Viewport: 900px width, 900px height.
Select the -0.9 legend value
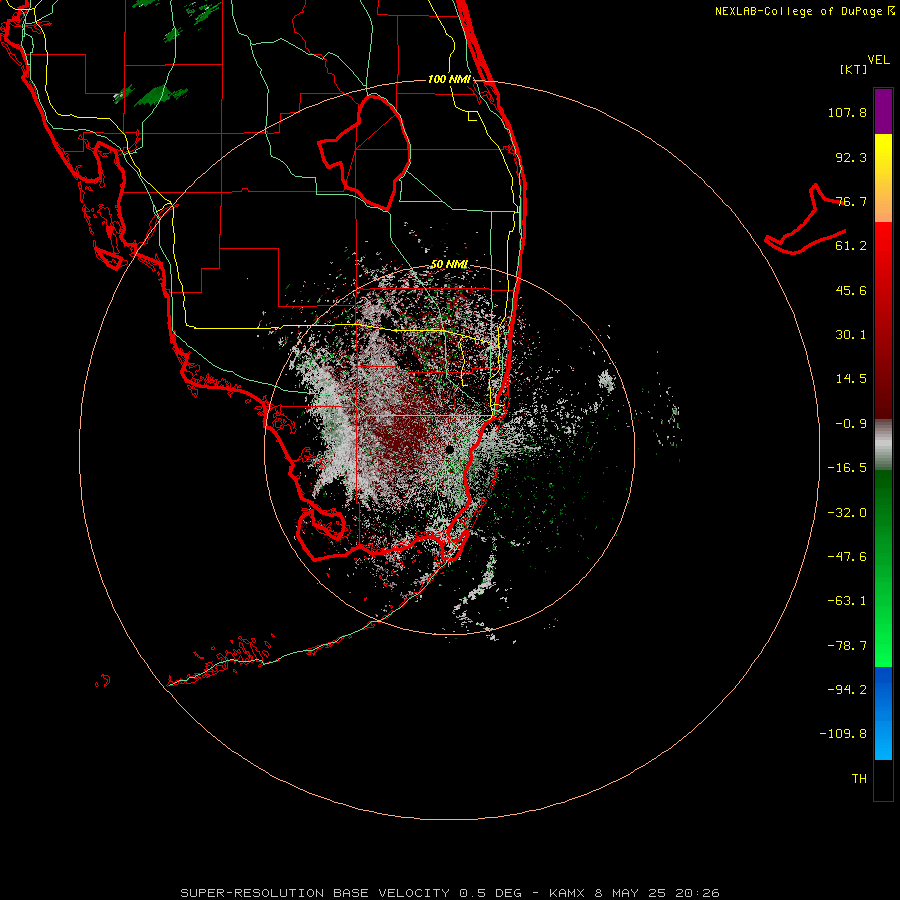851,424
